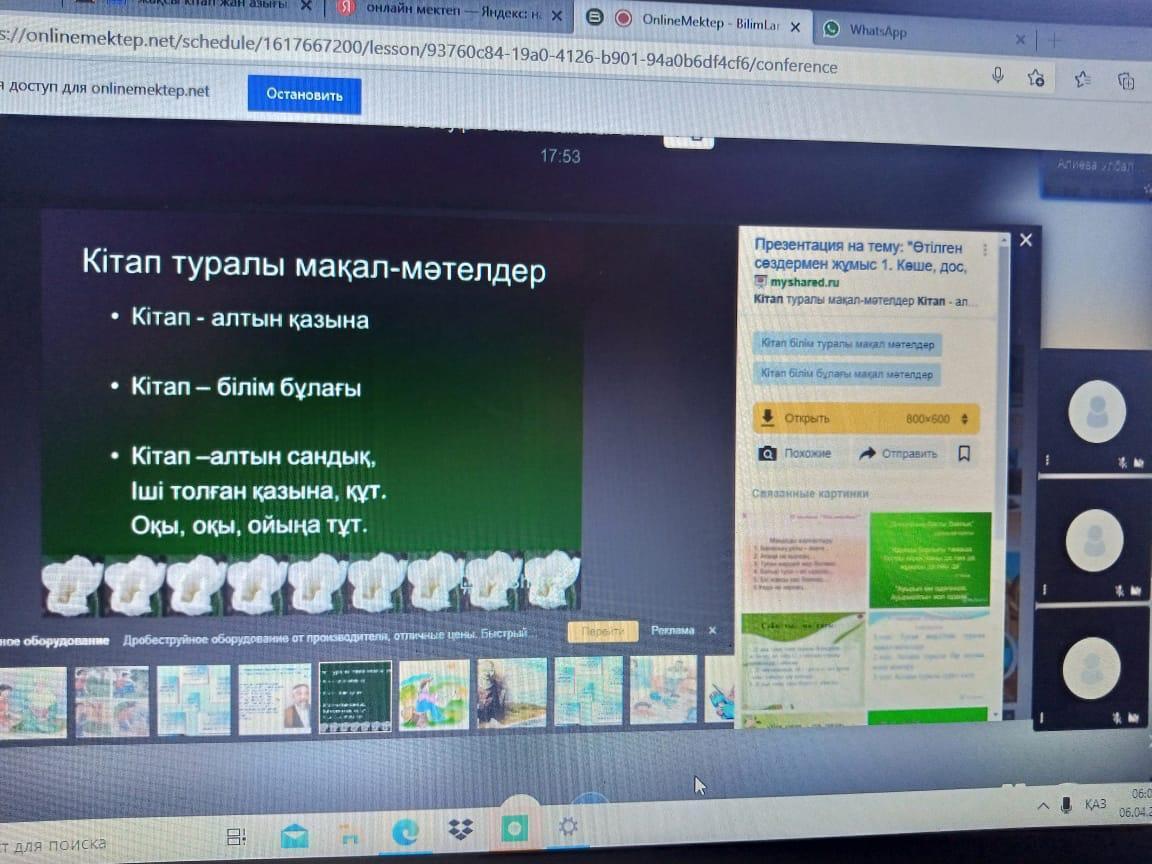Click the bookmark icon in the image panel
The width and height of the screenshot is (1152, 864).
[964, 454]
